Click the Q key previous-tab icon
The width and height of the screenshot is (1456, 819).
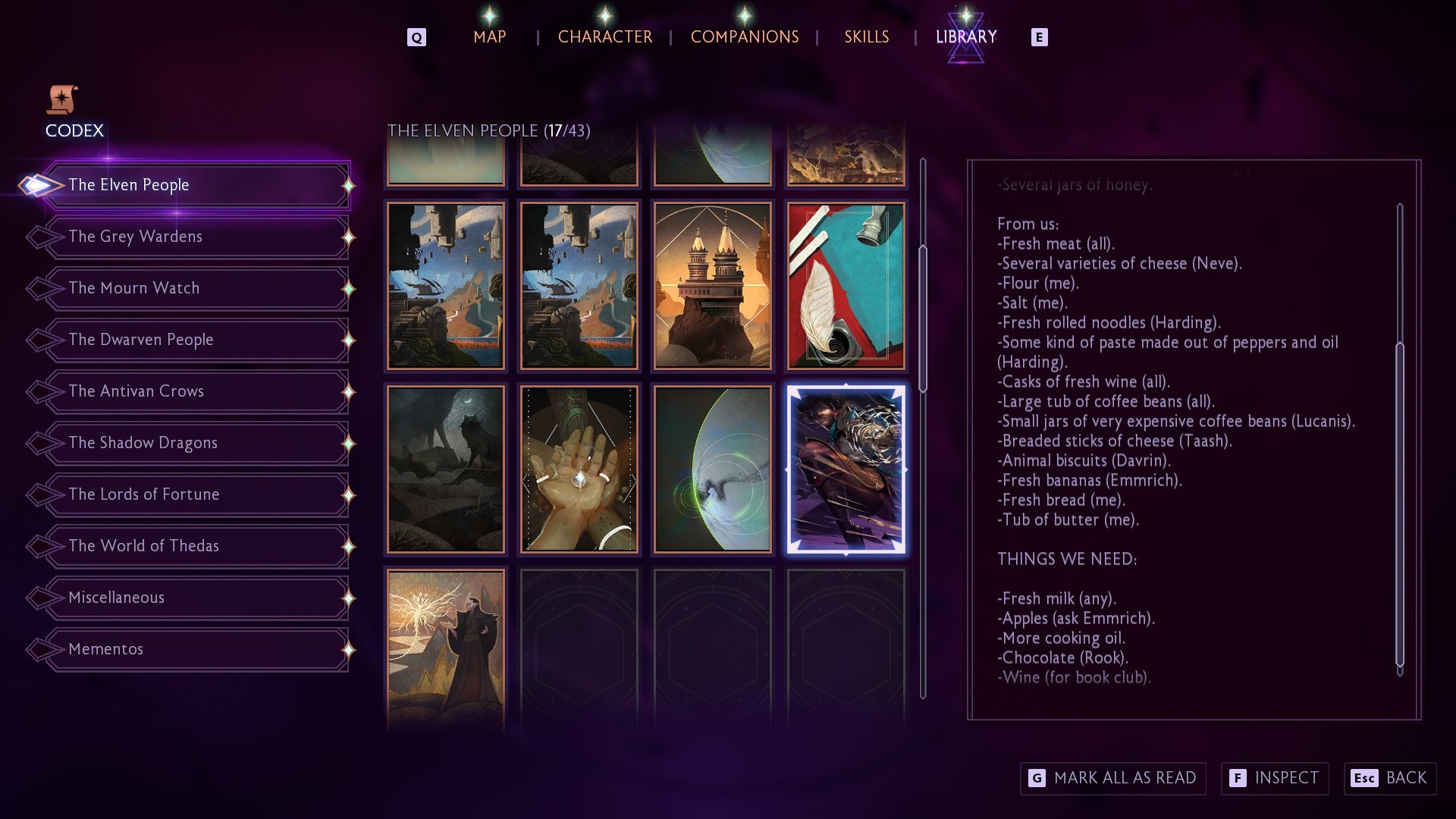pos(416,37)
